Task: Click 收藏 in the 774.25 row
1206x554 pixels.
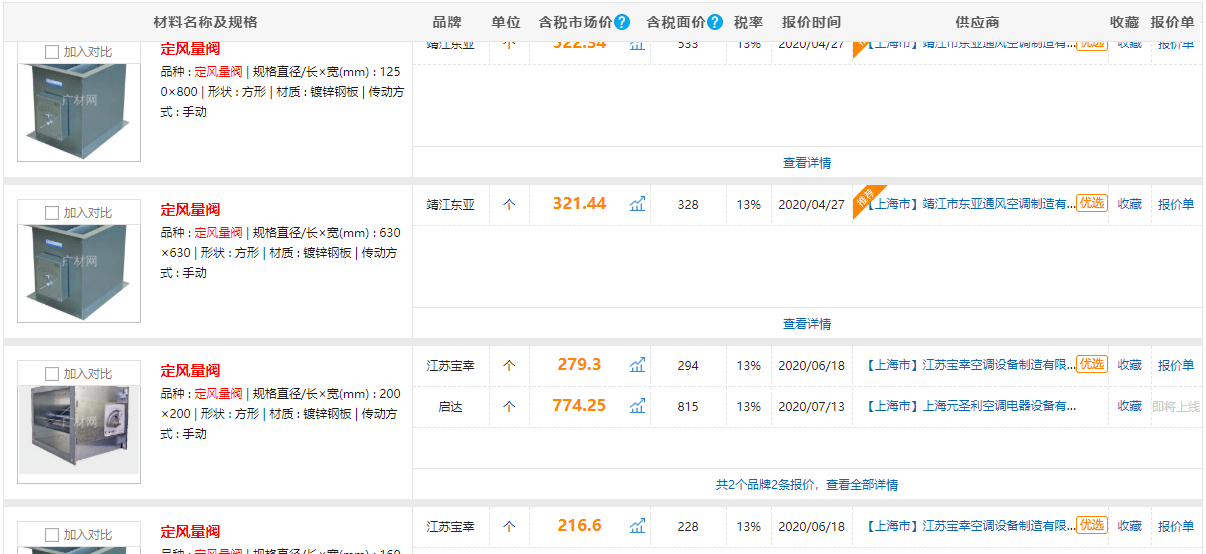Action: click(1129, 406)
